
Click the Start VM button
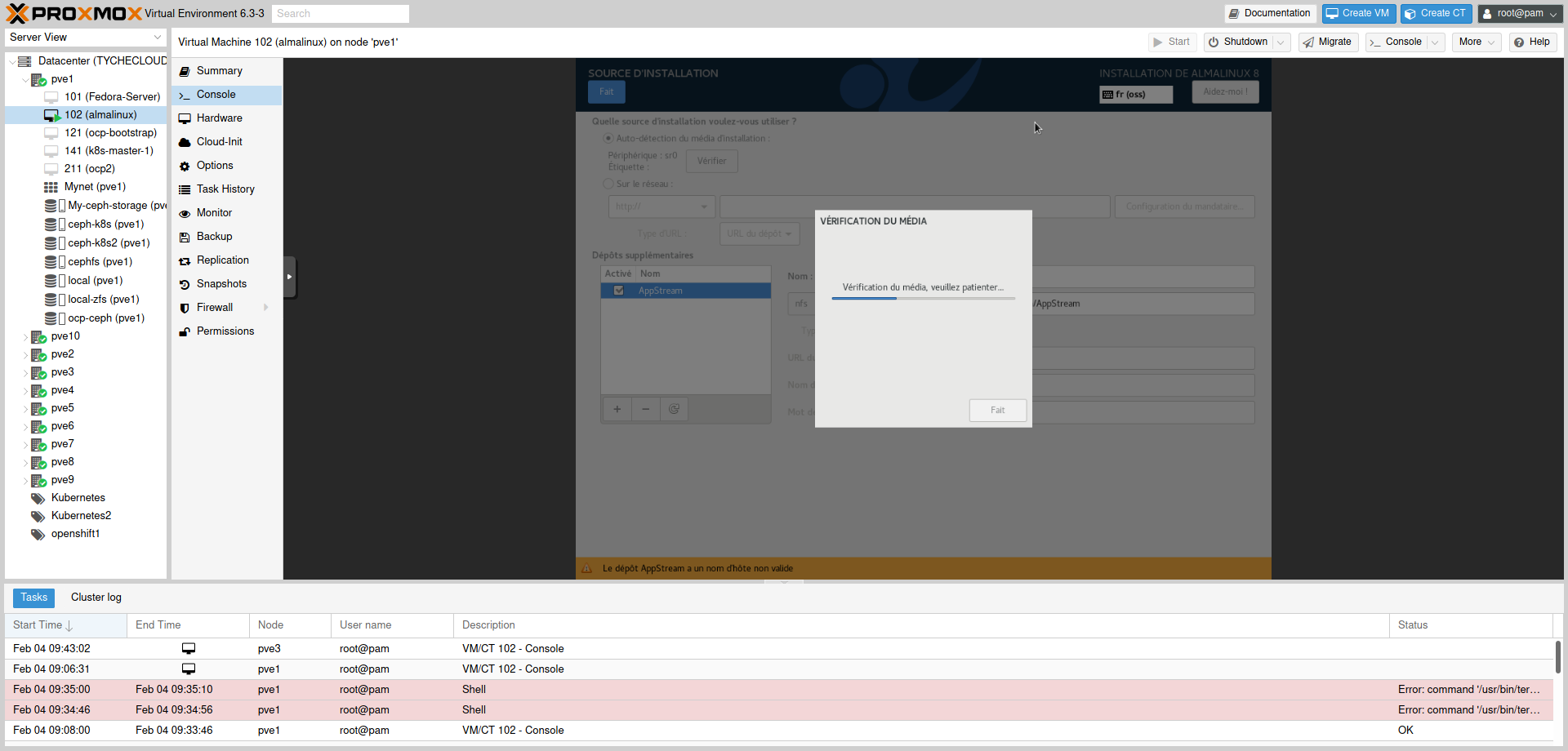point(1172,42)
